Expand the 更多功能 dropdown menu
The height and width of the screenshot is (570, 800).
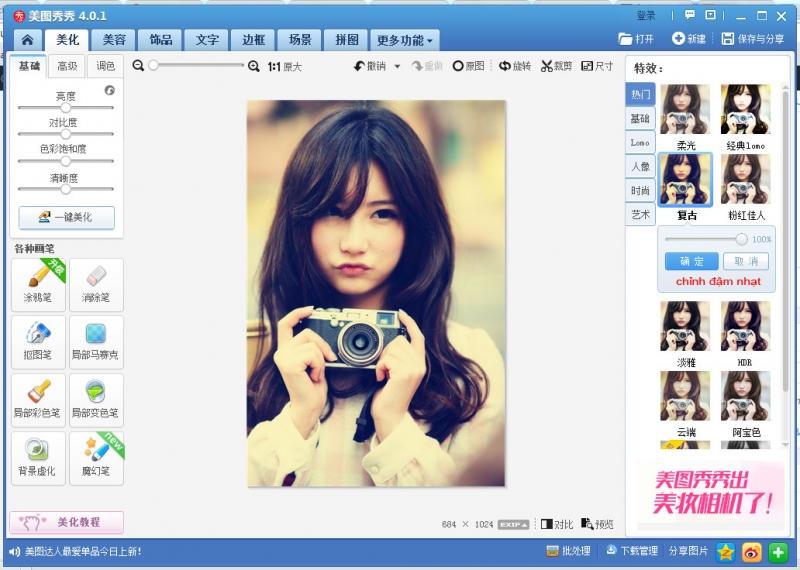[x=405, y=41]
